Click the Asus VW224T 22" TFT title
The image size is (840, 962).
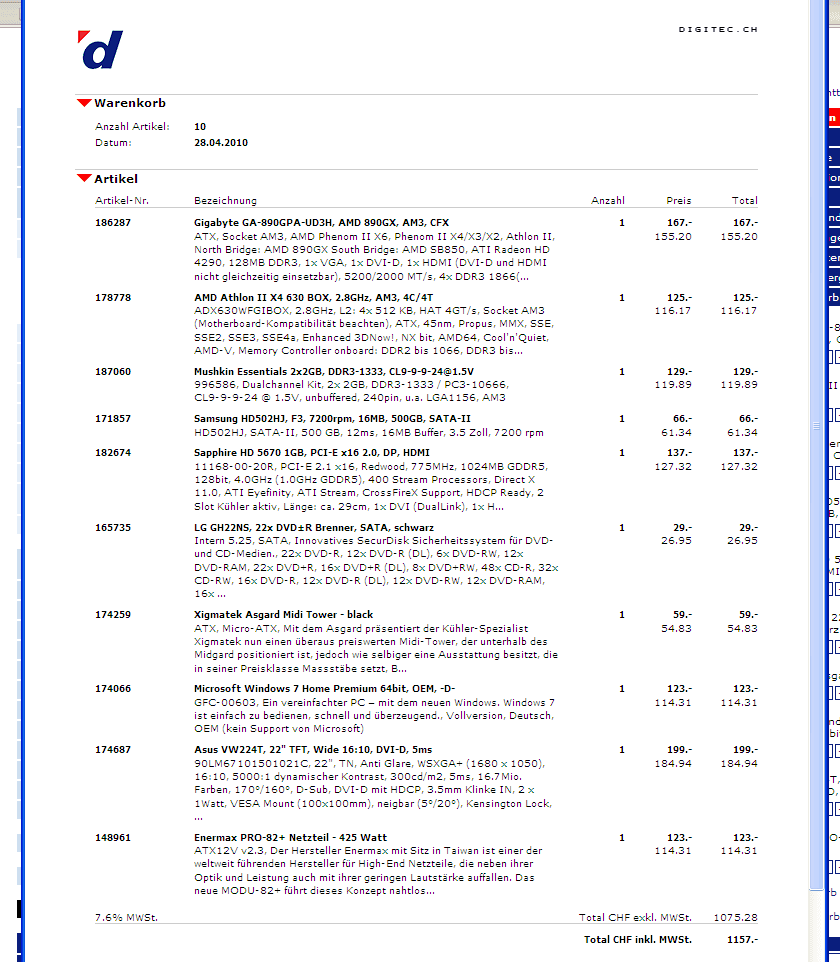coord(313,750)
